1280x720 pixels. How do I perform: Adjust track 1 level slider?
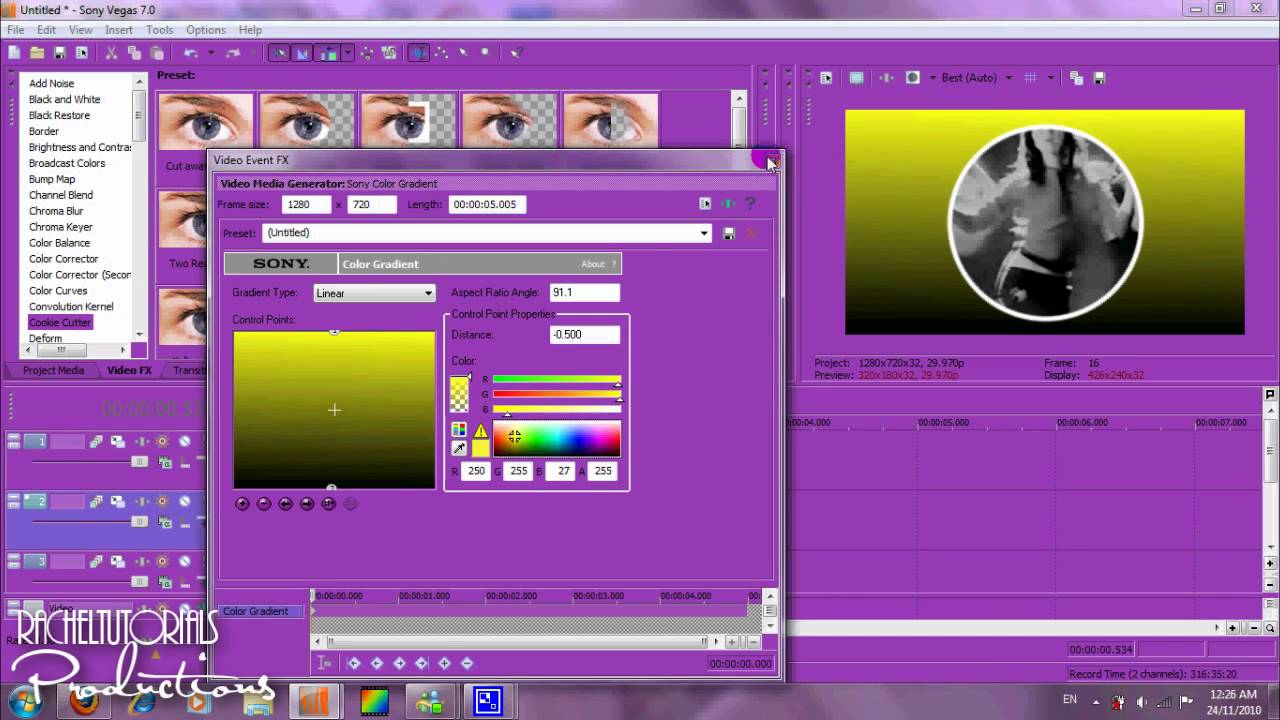(x=139, y=462)
